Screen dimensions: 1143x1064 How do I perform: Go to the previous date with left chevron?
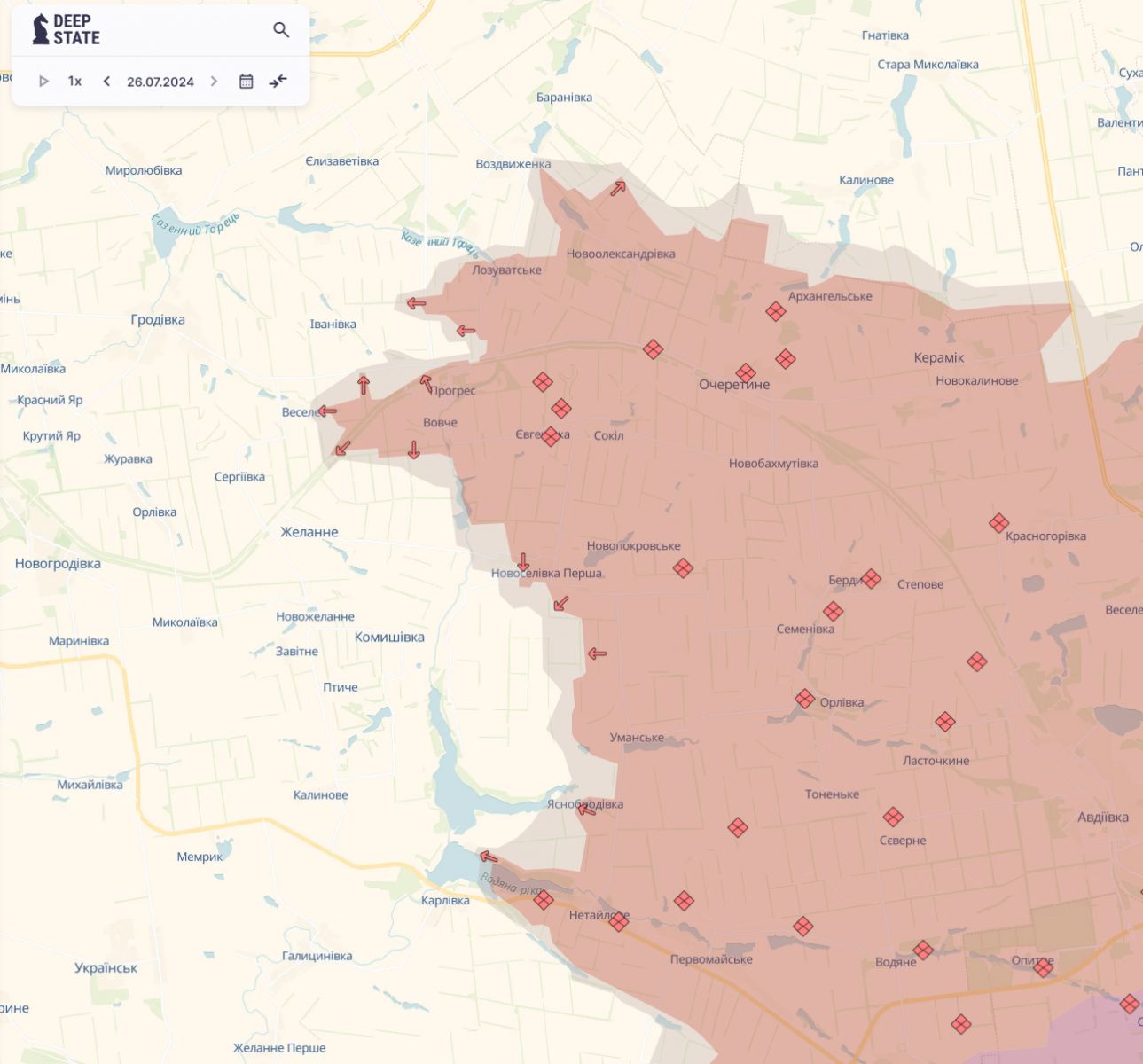pyautogui.click(x=106, y=82)
